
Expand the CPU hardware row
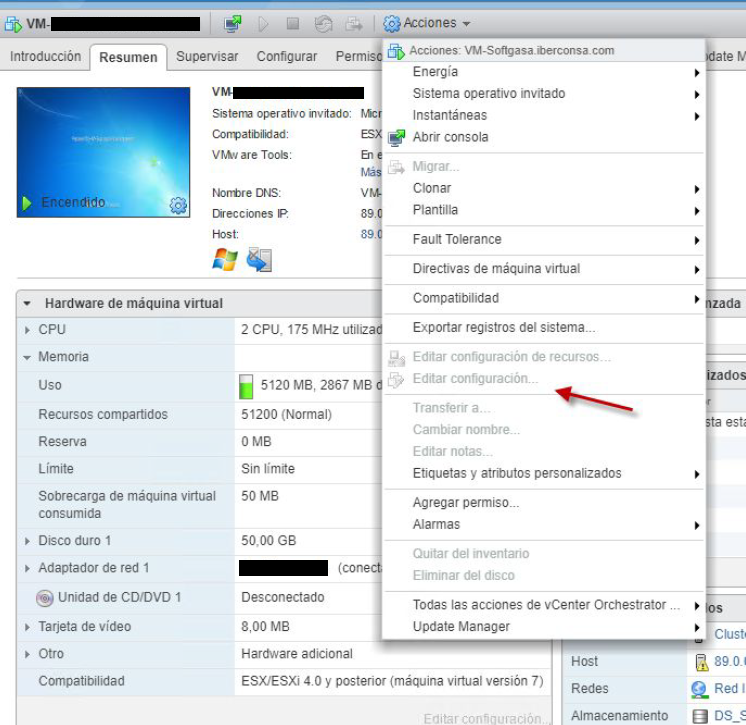pyautogui.click(x=27, y=330)
